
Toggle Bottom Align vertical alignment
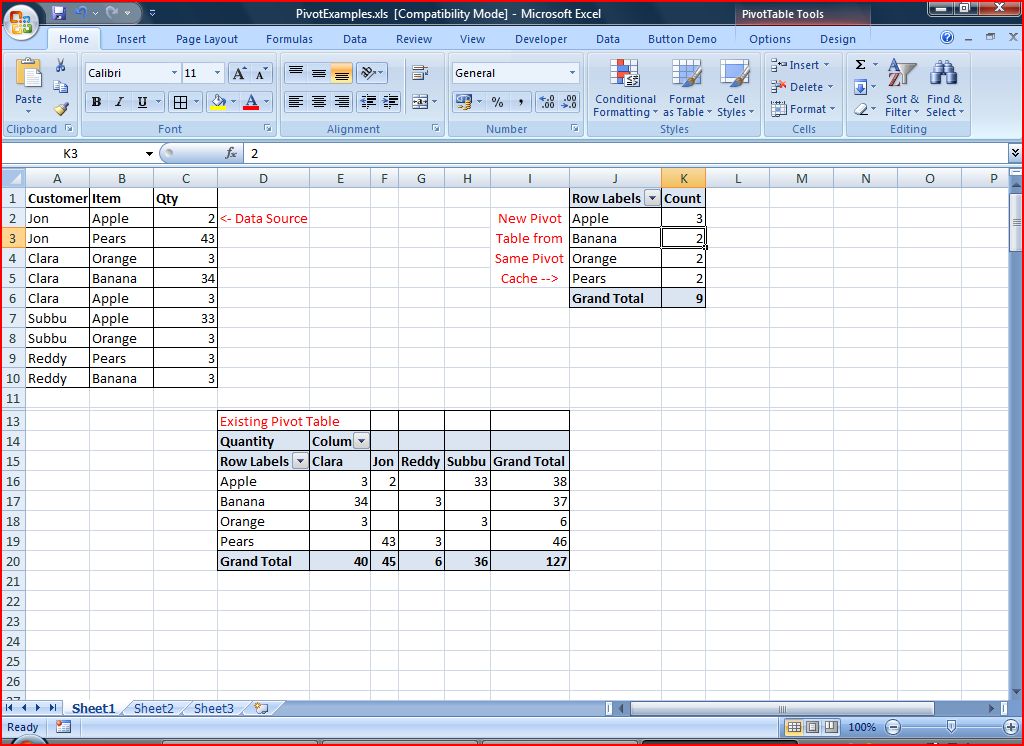click(342, 73)
